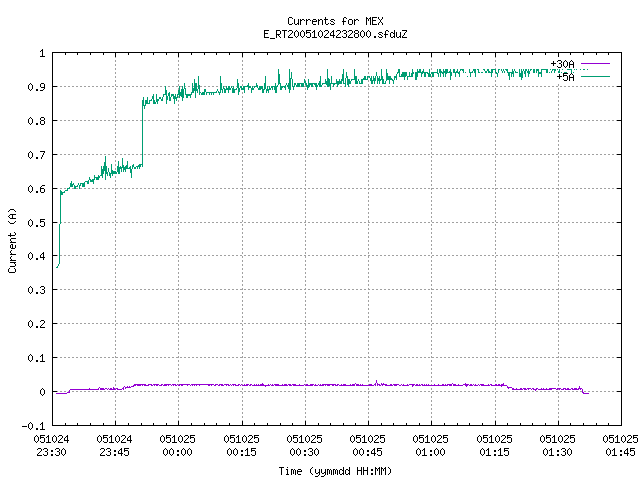Click the x-axis label 051025 01:00
640x480 pixels.
[431, 446]
